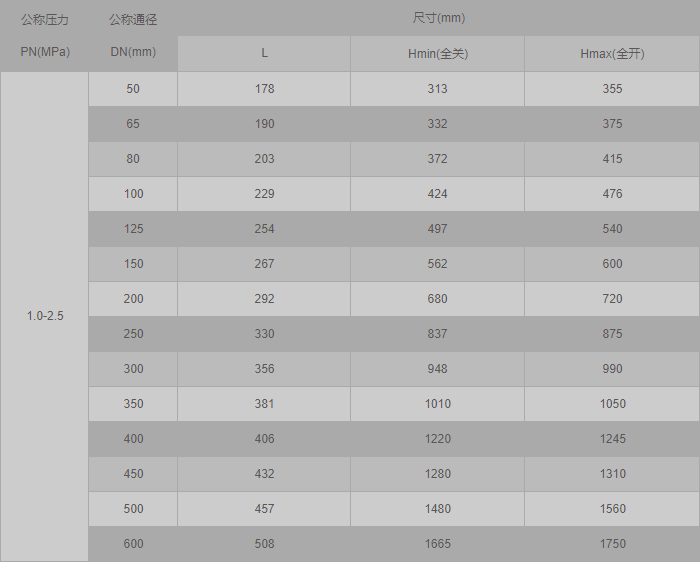Click the L value 267 cell
The height and width of the screenshot is (562, 700).
264,264
